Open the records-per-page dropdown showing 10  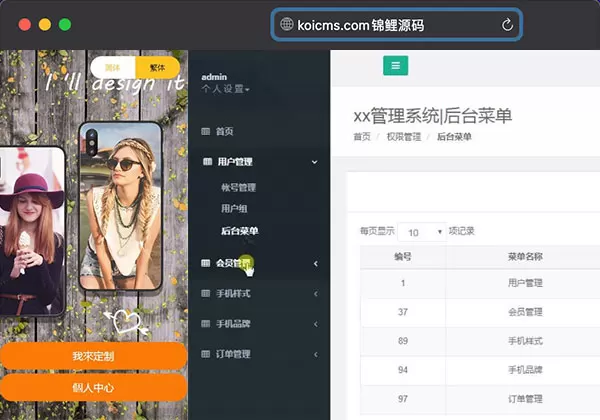(x=422, y=232)
